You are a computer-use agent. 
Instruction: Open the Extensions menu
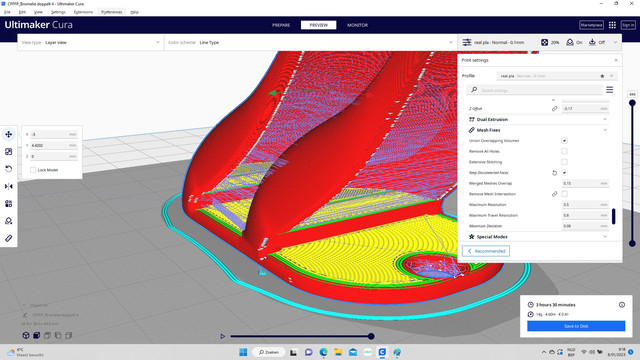(x=83, y=12)
